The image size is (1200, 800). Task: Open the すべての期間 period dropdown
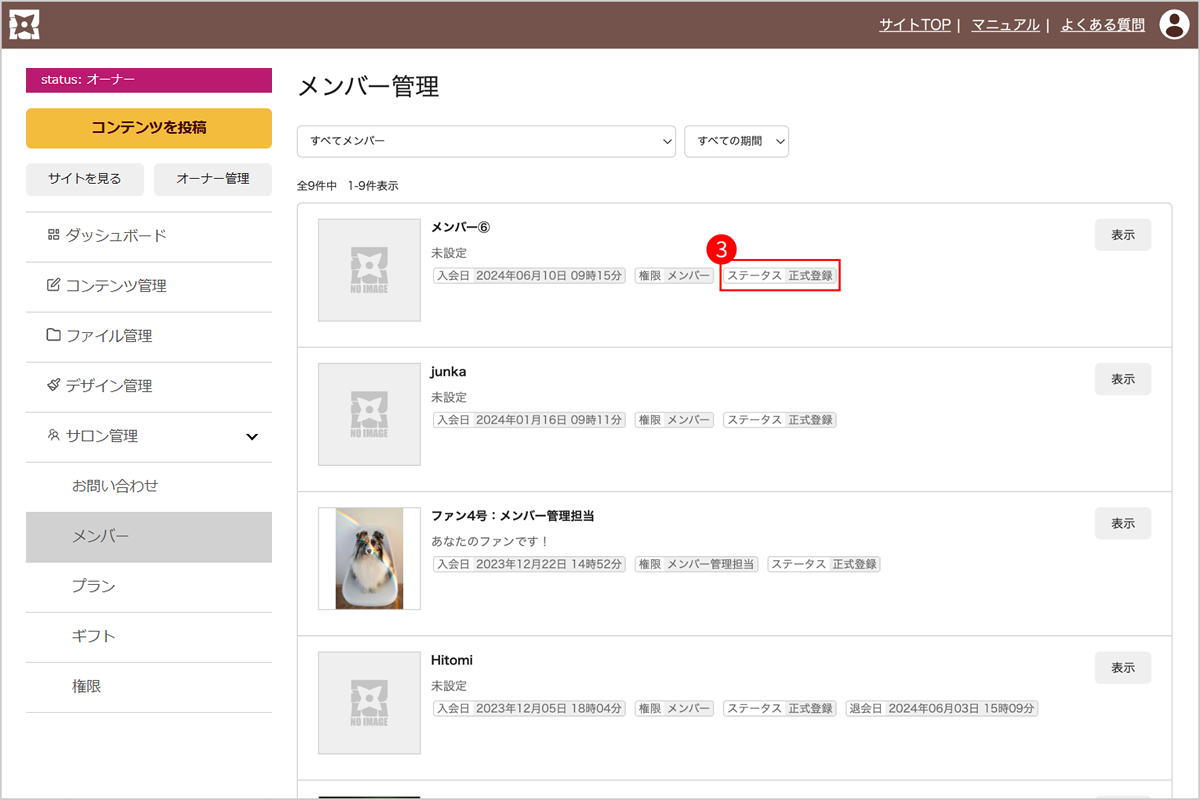click(736, 141)
